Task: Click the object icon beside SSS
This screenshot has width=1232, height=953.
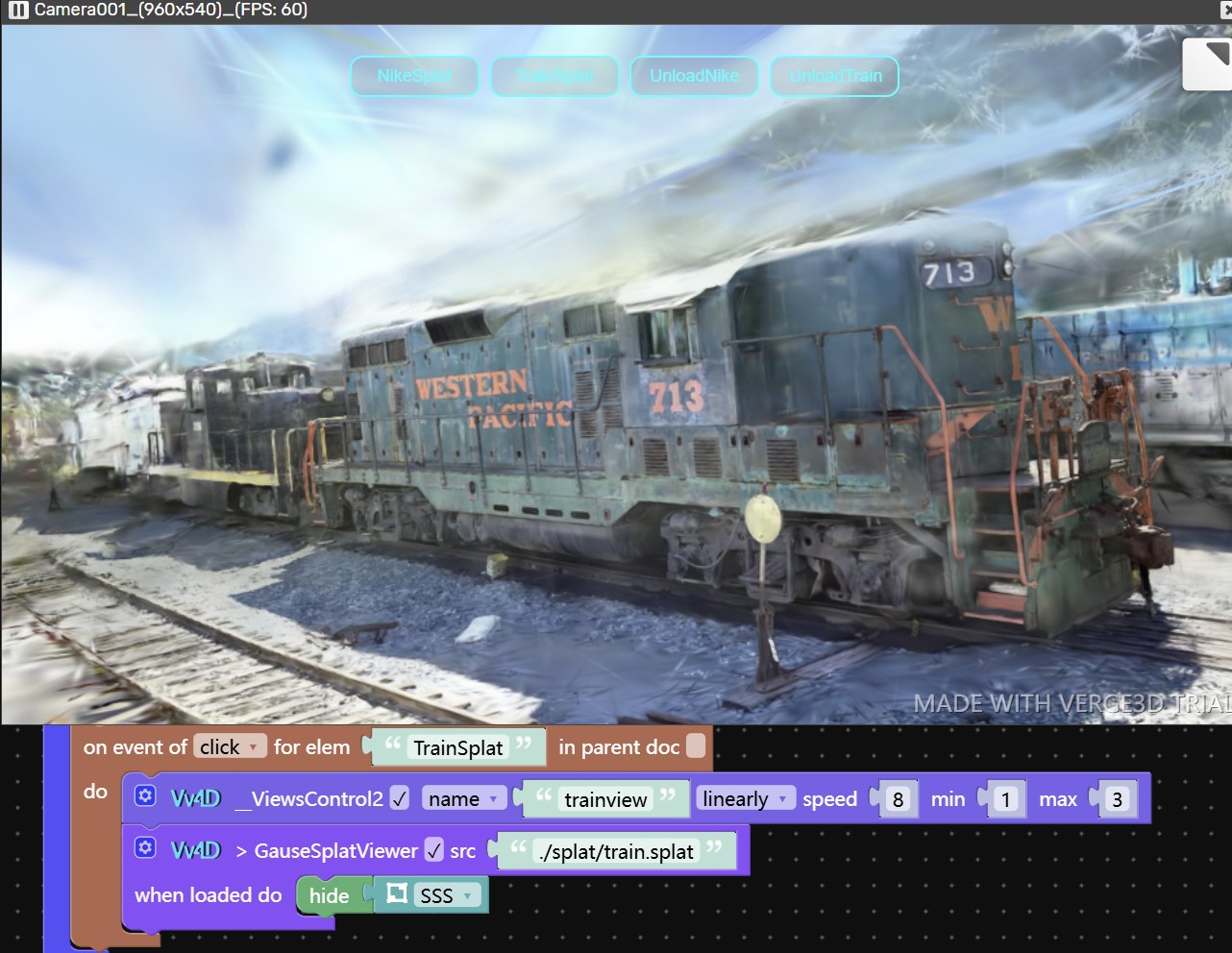Action: (x=397, y=894)
